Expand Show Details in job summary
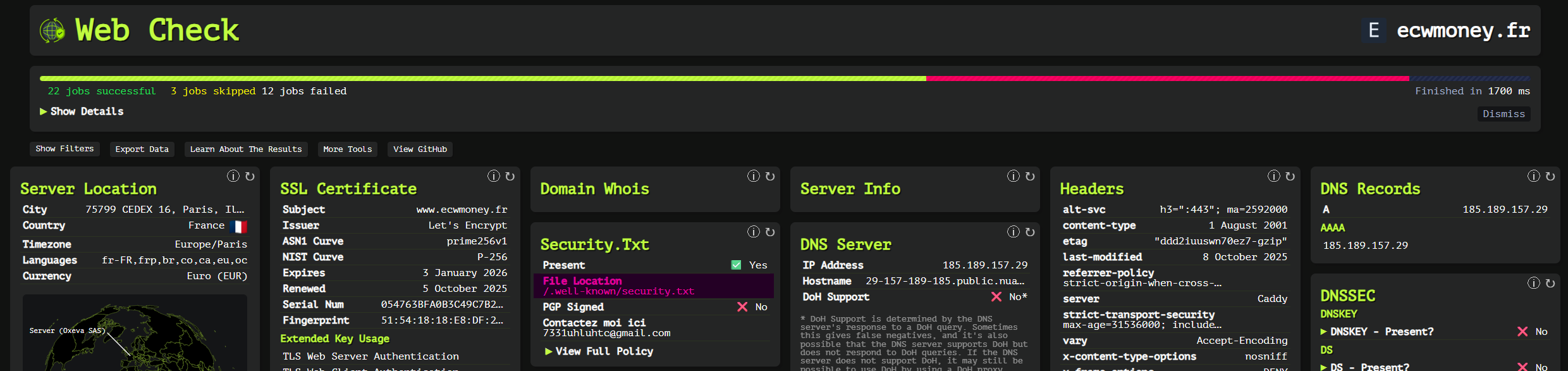 [82, 111]
